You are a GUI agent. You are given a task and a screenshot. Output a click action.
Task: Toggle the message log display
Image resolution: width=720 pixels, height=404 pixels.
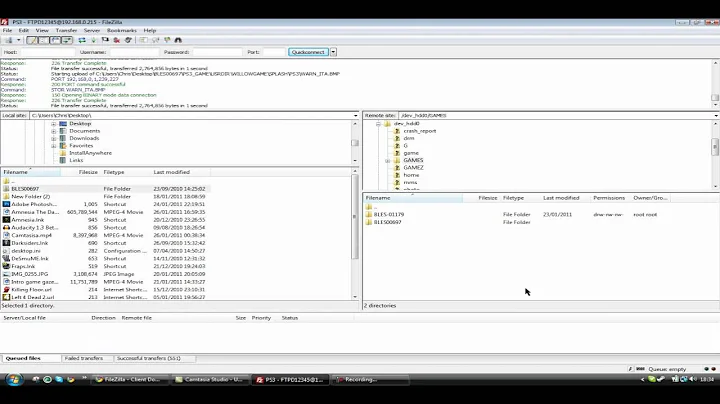32,40
